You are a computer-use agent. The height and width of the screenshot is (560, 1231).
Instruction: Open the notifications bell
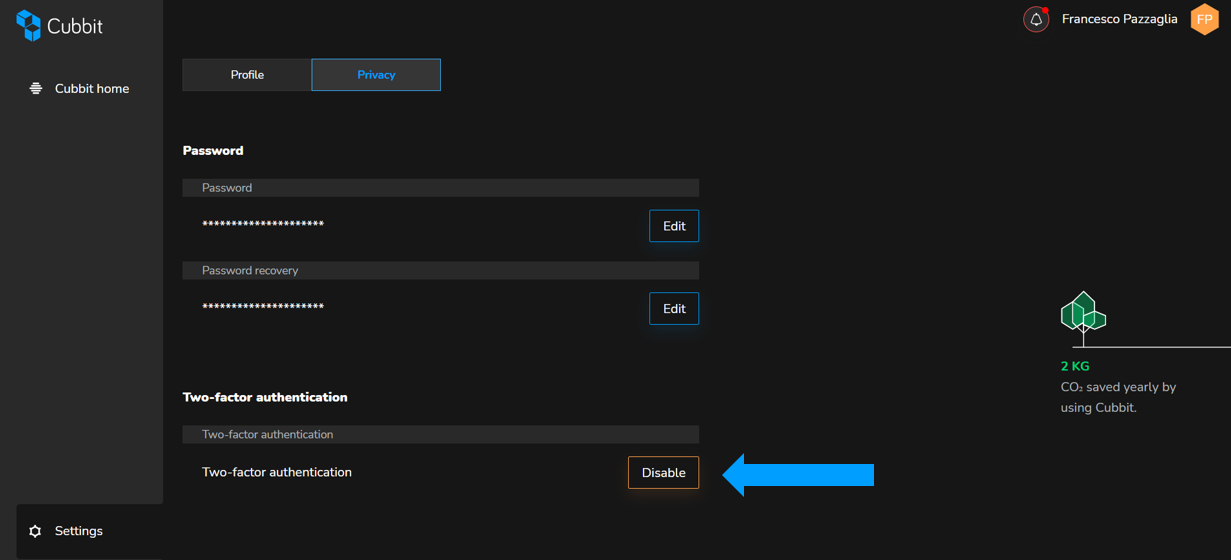[1036, 19]
